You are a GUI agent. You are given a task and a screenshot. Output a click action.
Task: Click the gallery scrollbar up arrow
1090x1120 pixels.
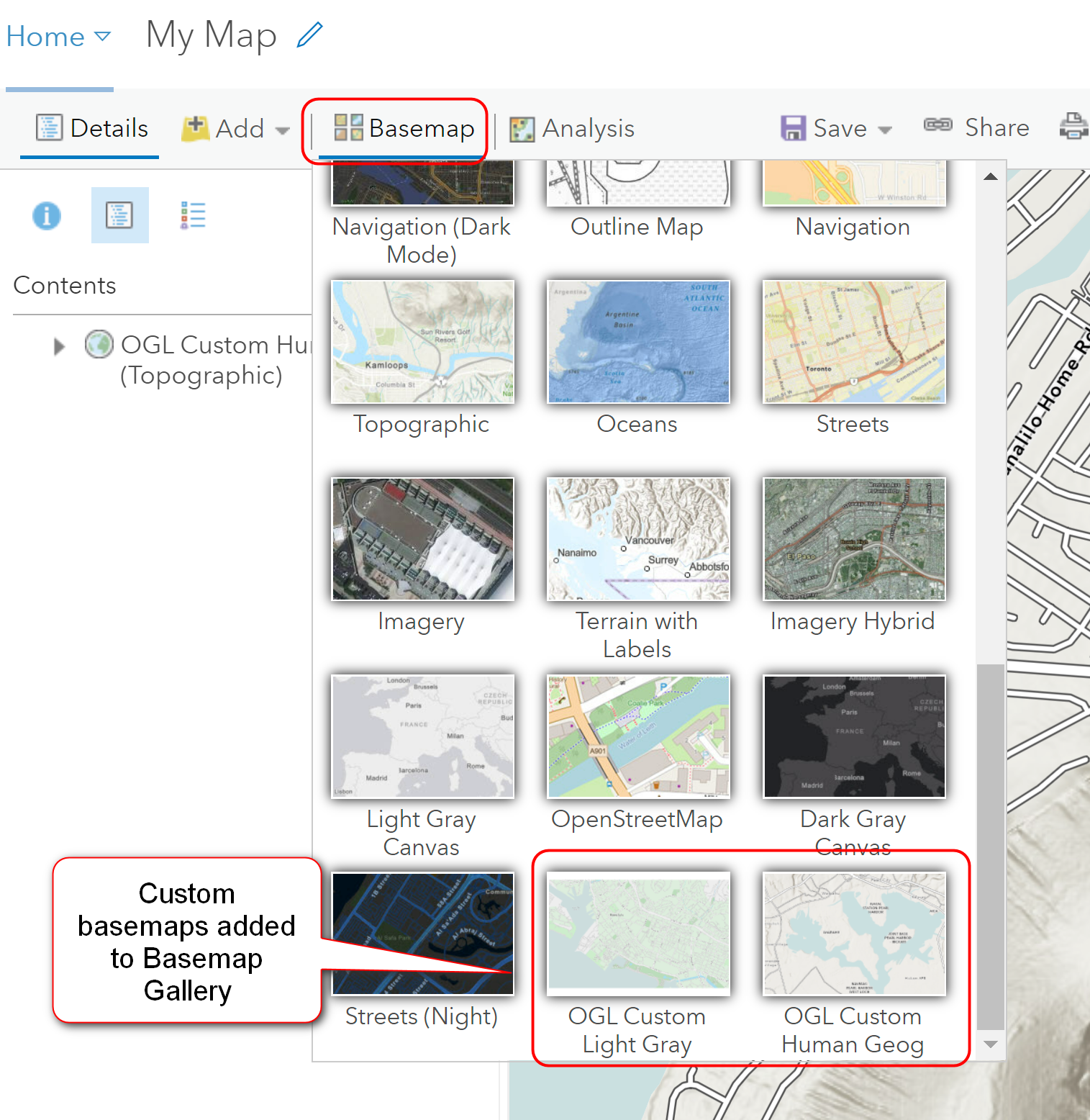[991, 176]
